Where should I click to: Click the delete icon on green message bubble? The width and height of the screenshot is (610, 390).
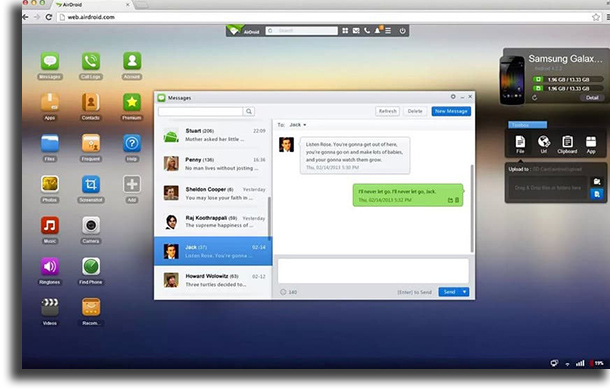[x=457, y=200]
